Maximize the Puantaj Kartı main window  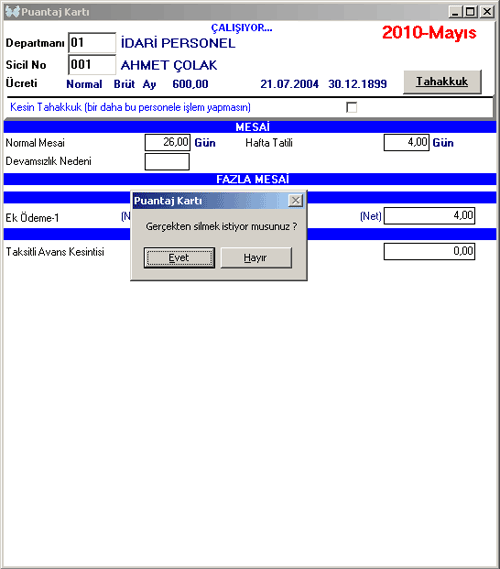[470, 12]
